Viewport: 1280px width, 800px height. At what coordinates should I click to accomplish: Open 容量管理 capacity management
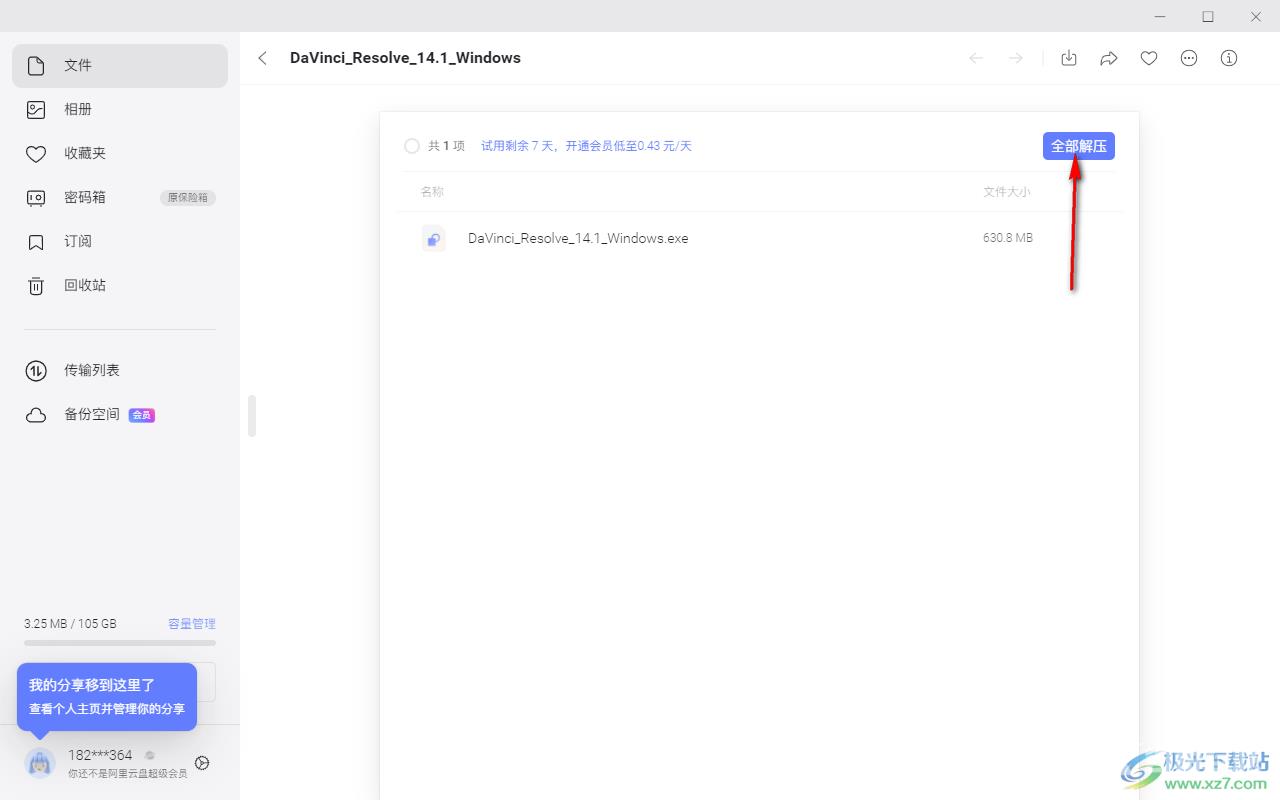pyautogui.click(x=192, y=623)
